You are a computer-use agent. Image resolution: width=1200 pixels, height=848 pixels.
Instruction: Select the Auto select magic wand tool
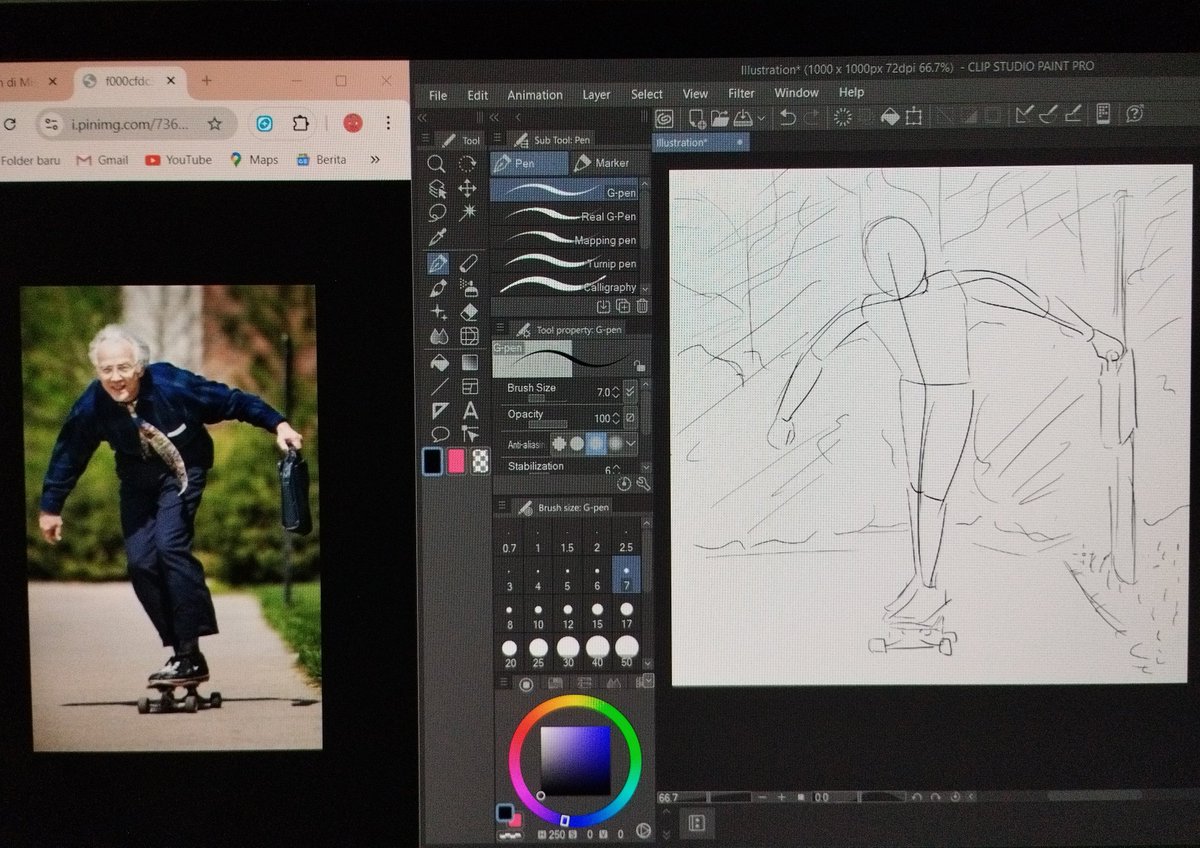pos(467,213)
